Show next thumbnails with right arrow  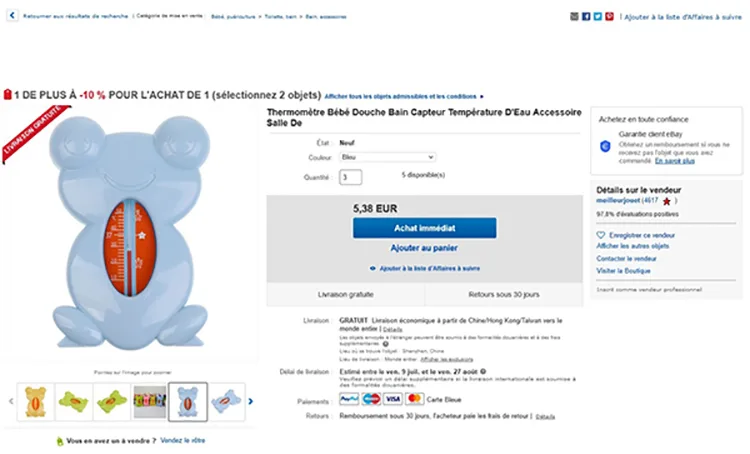point(251,401)
